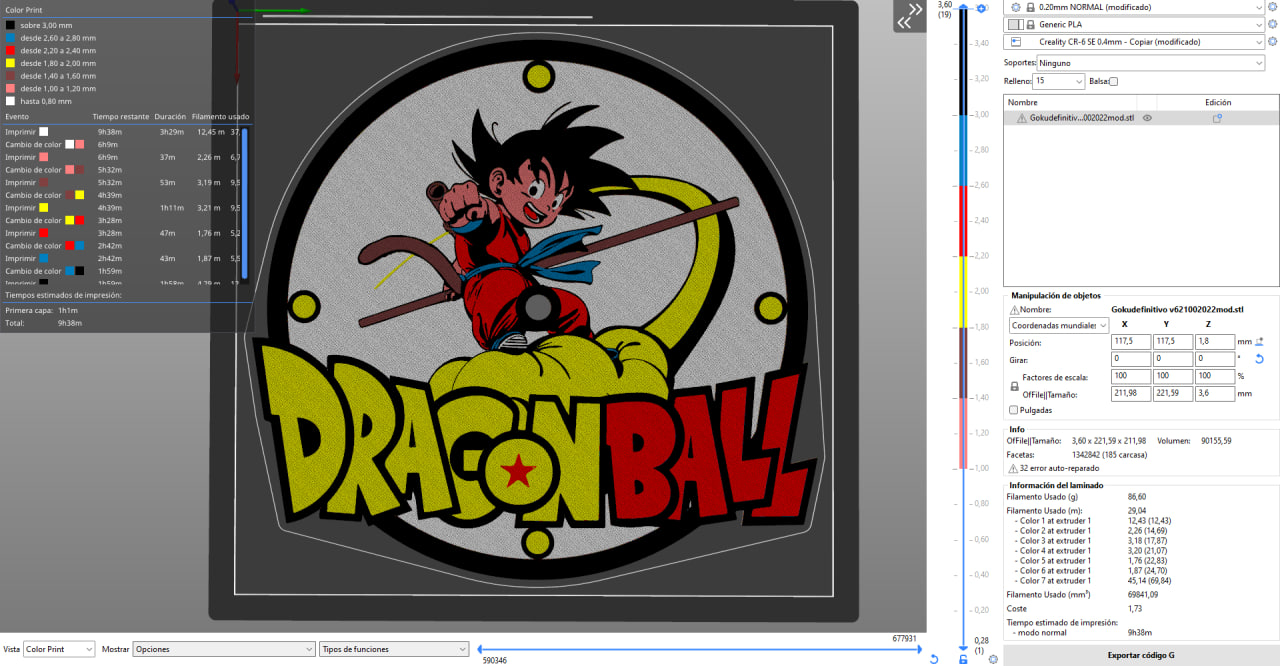Enable the Pulgadas checkbox
This screenshot has width=1280, height=666.
(x=1013, y=410)
